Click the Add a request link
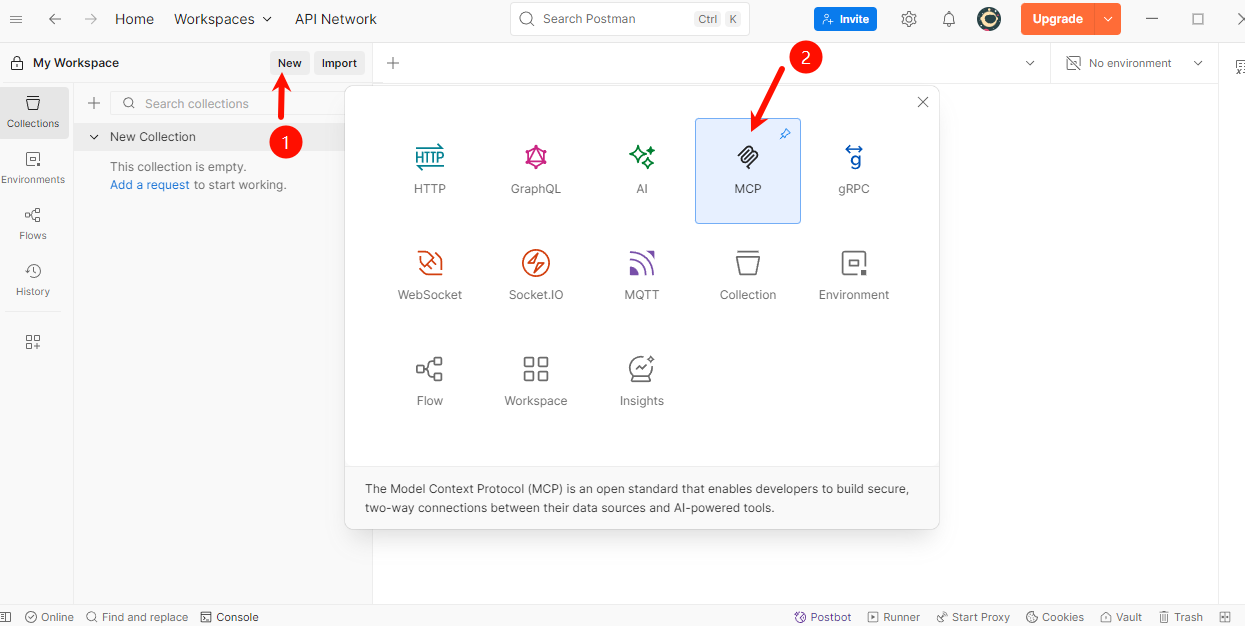Screen dimensions: 1245x626 point(150,185)
